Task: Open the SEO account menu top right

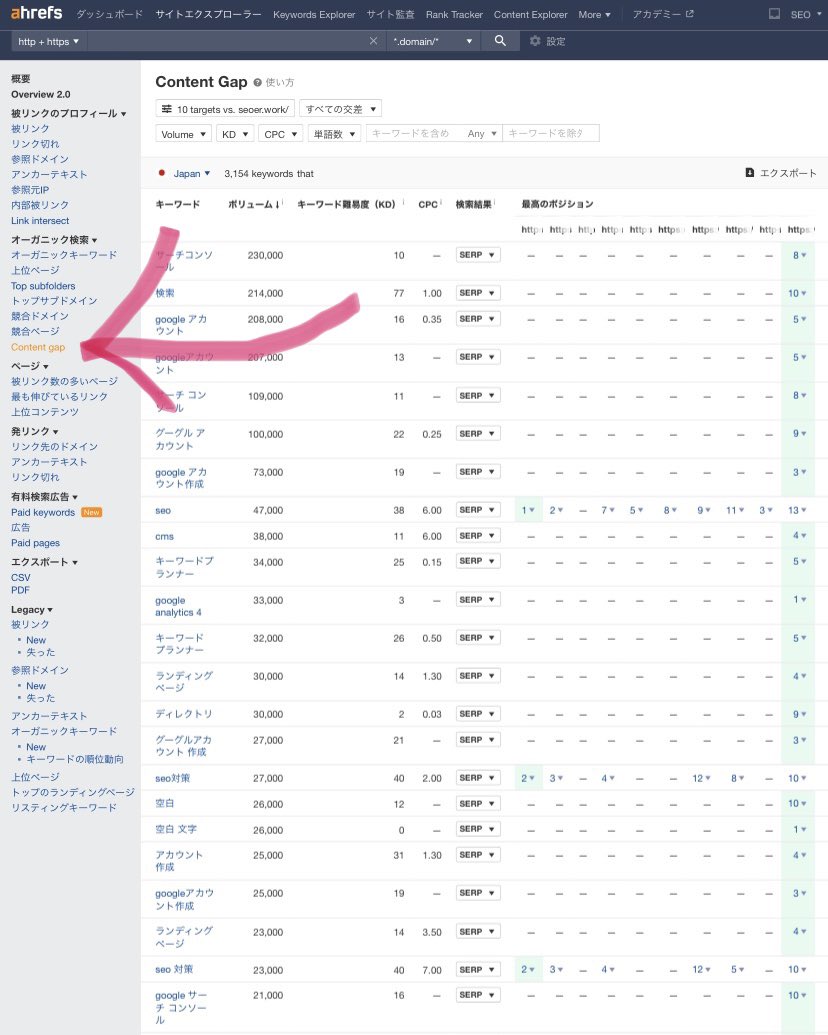Action: 806,14
